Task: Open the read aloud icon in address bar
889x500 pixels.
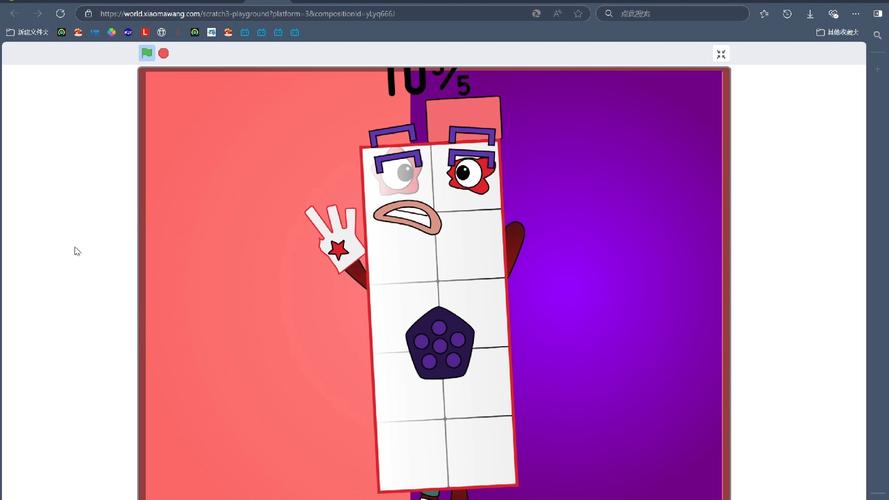Action: [558, 14]
